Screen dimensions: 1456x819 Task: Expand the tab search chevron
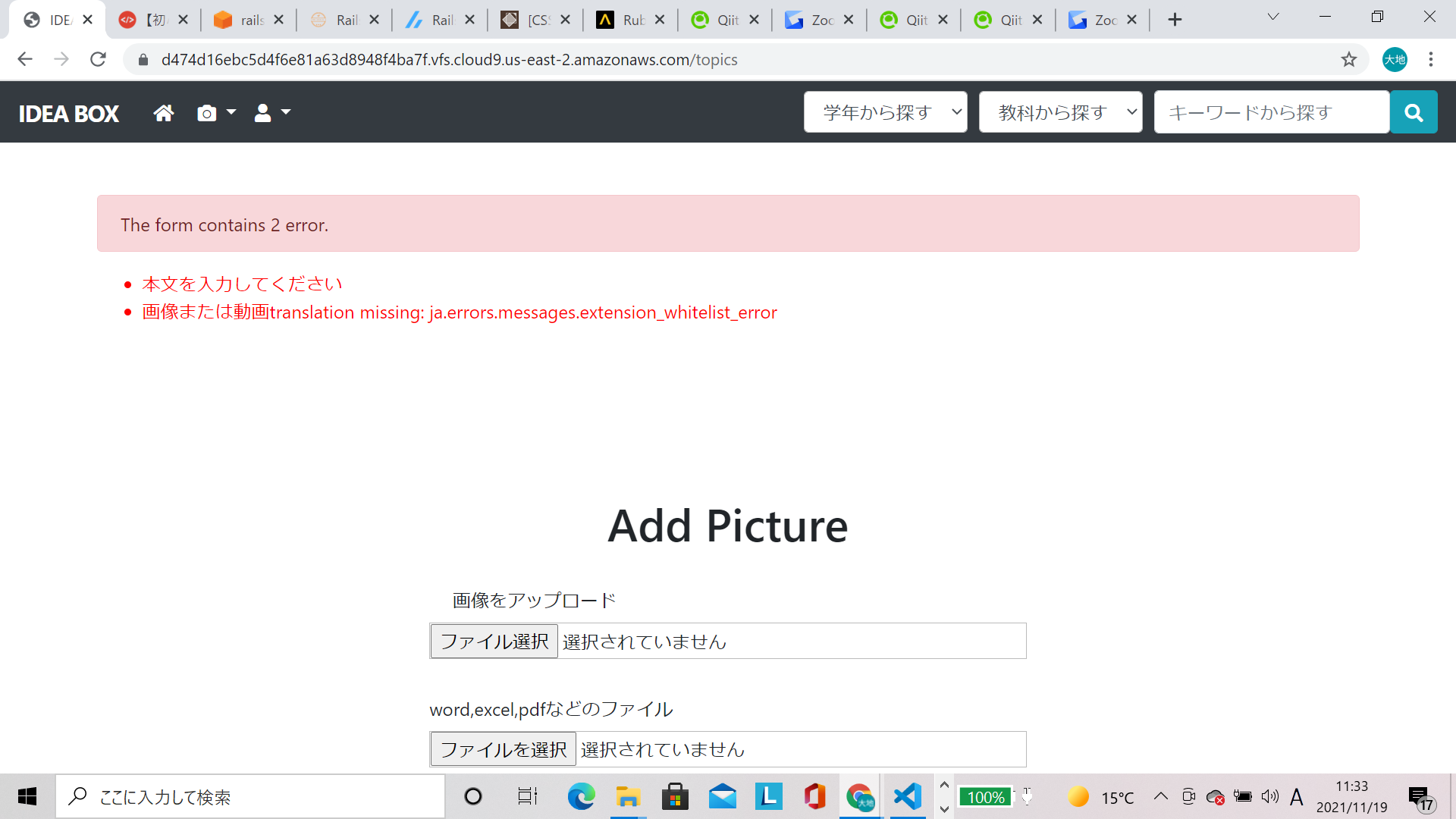pos(1273,17)
